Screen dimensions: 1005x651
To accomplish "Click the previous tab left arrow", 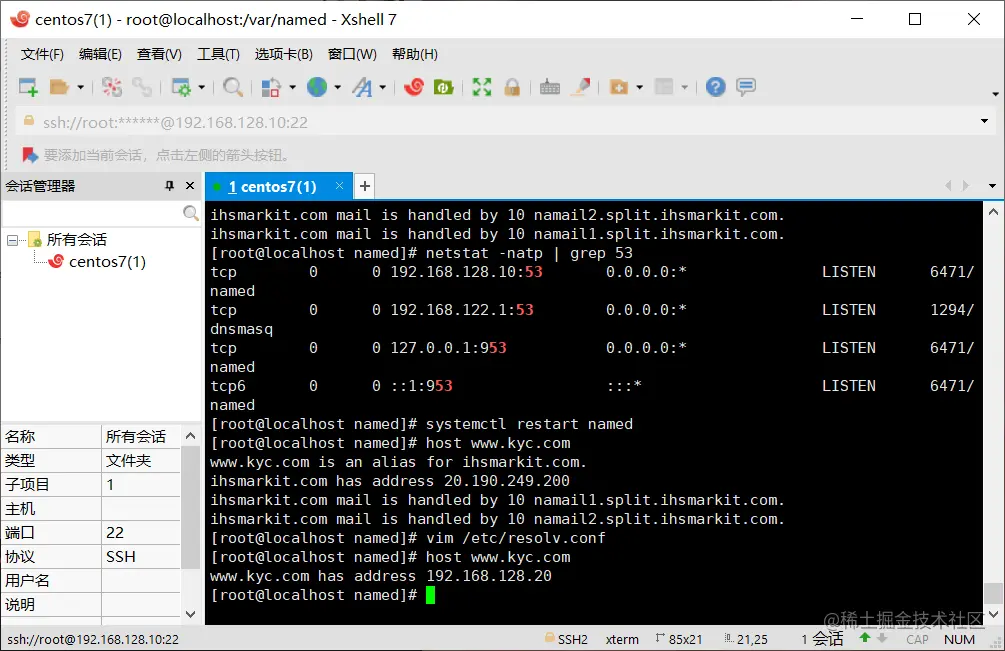I will (948, 186).
